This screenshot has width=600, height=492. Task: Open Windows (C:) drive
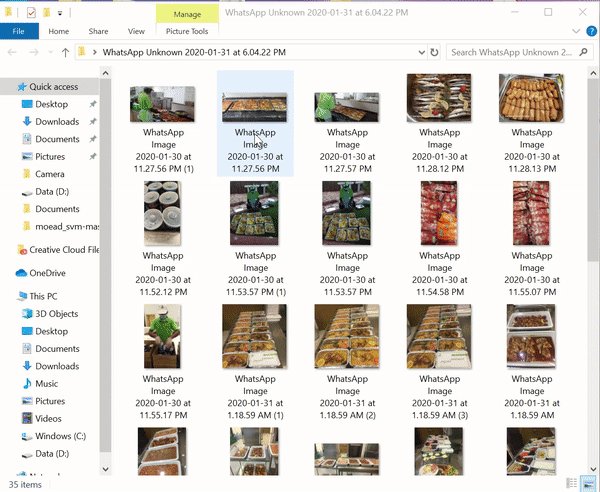tap(60, 436)
